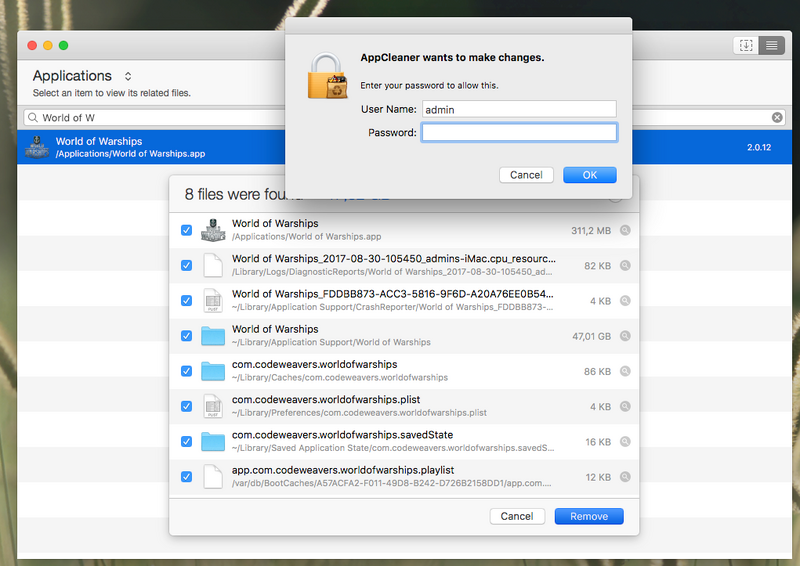Click the 'AppCleaner wants to make changes.' title

coord(452,58)
